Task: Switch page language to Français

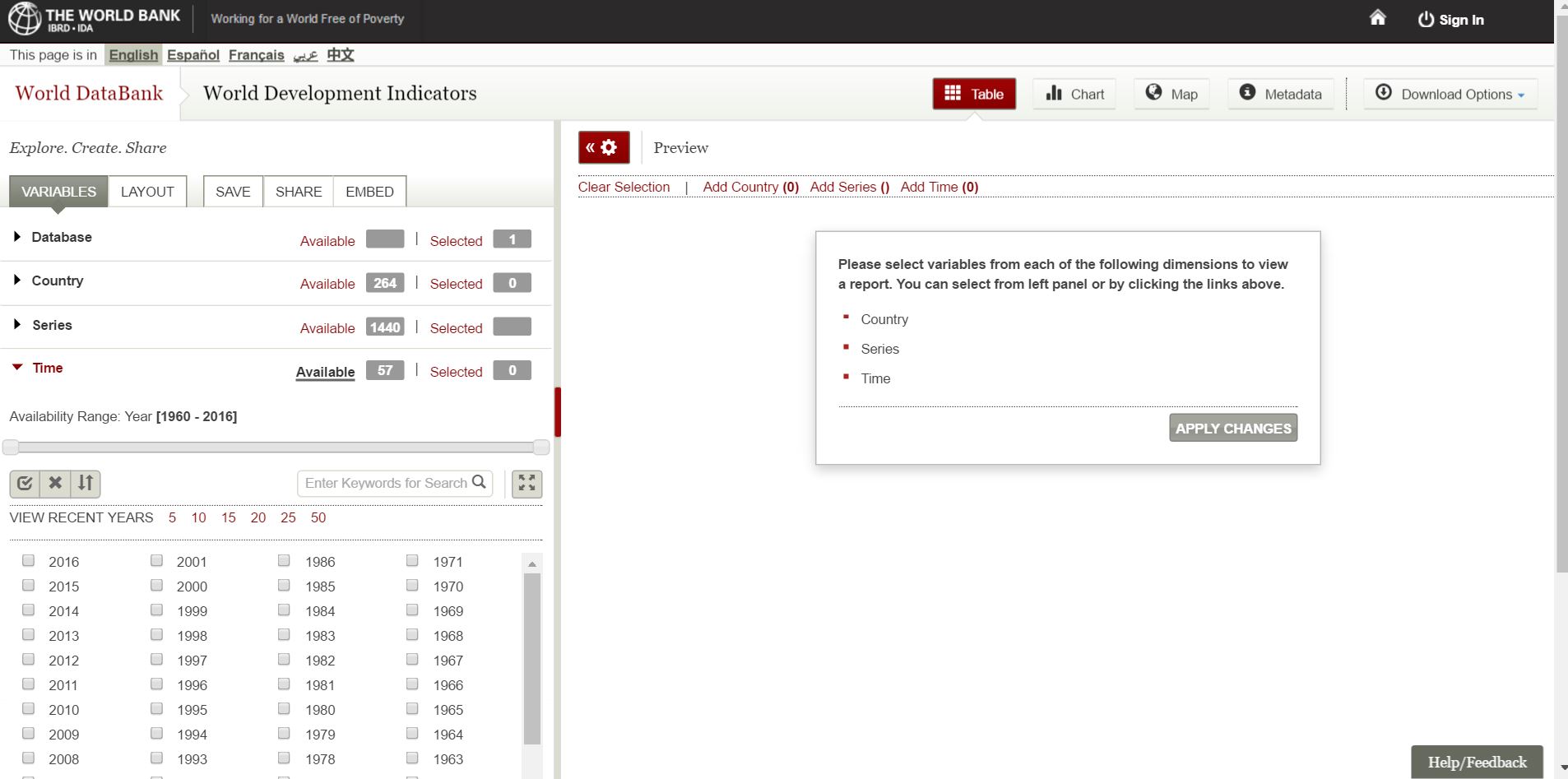Action: point(256,55)
